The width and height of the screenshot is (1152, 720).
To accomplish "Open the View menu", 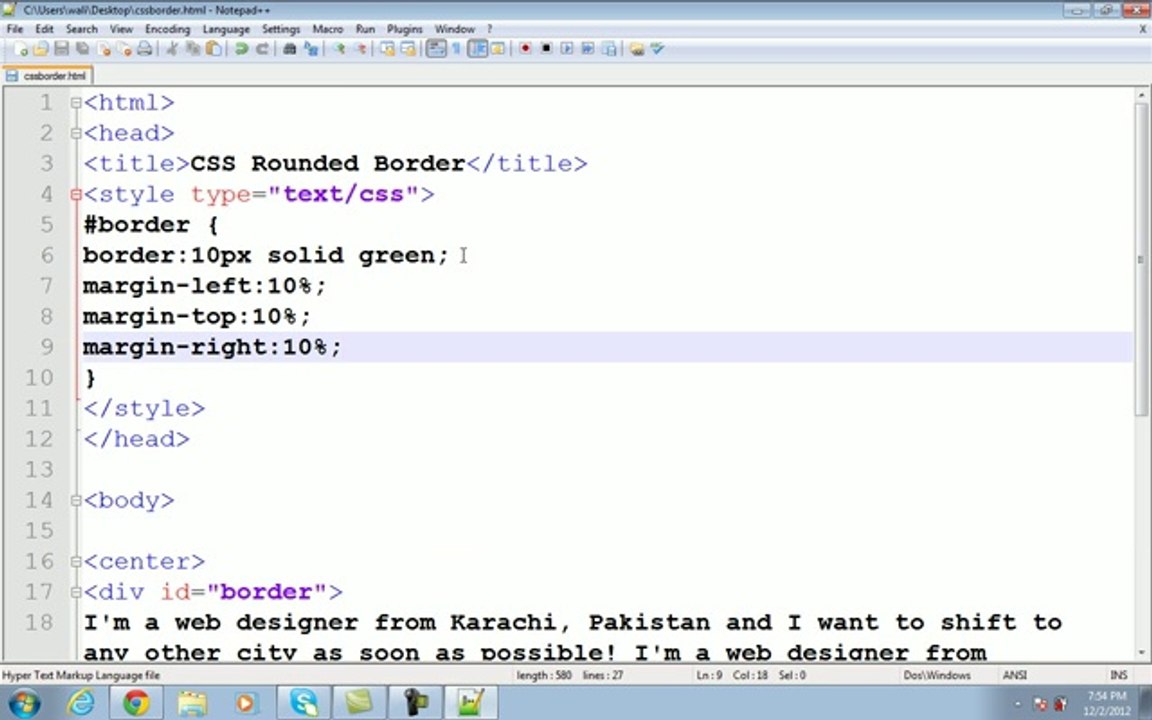I will point(121,29).
